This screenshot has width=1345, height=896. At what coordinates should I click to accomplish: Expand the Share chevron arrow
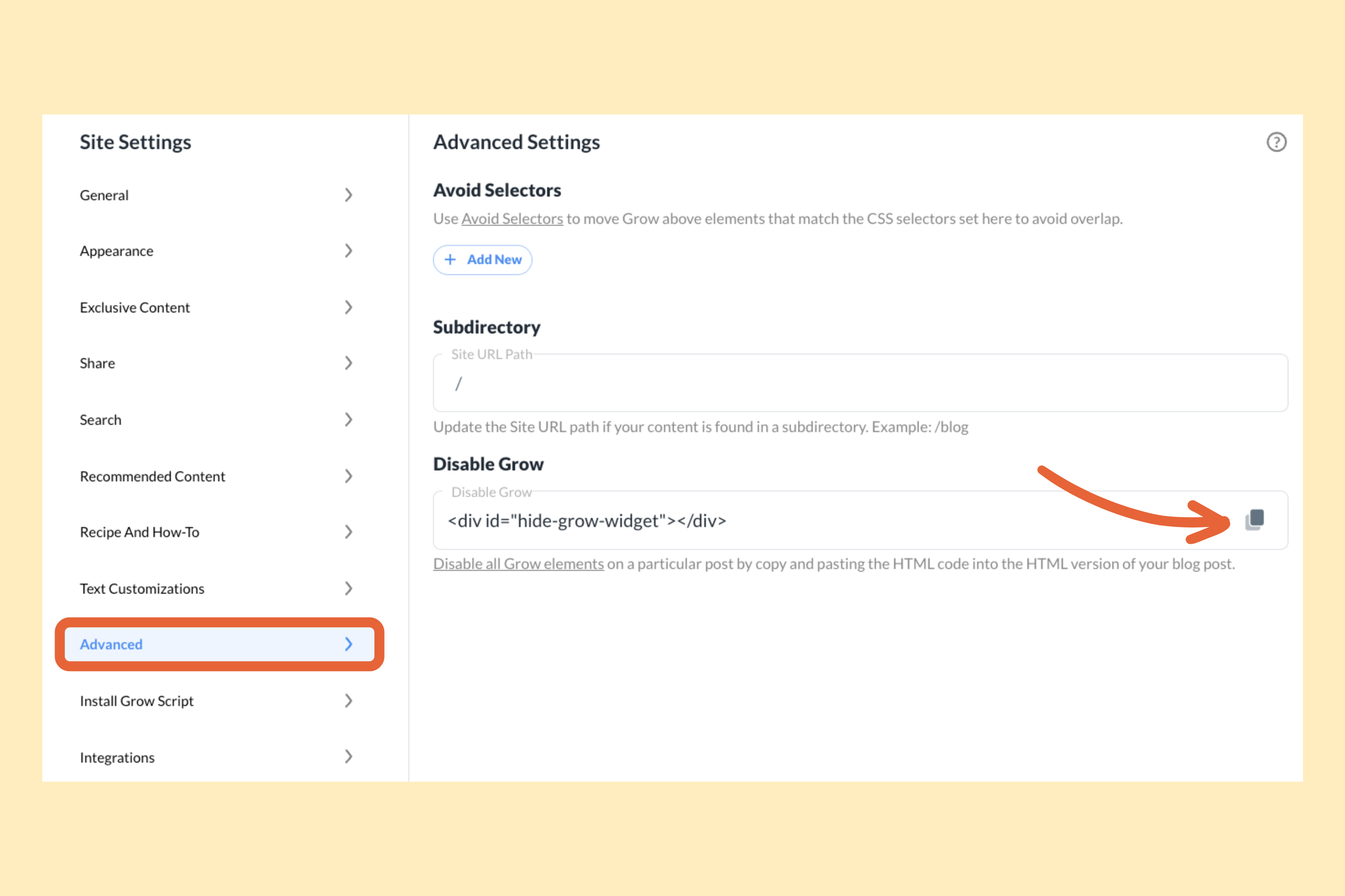(348, 363)
